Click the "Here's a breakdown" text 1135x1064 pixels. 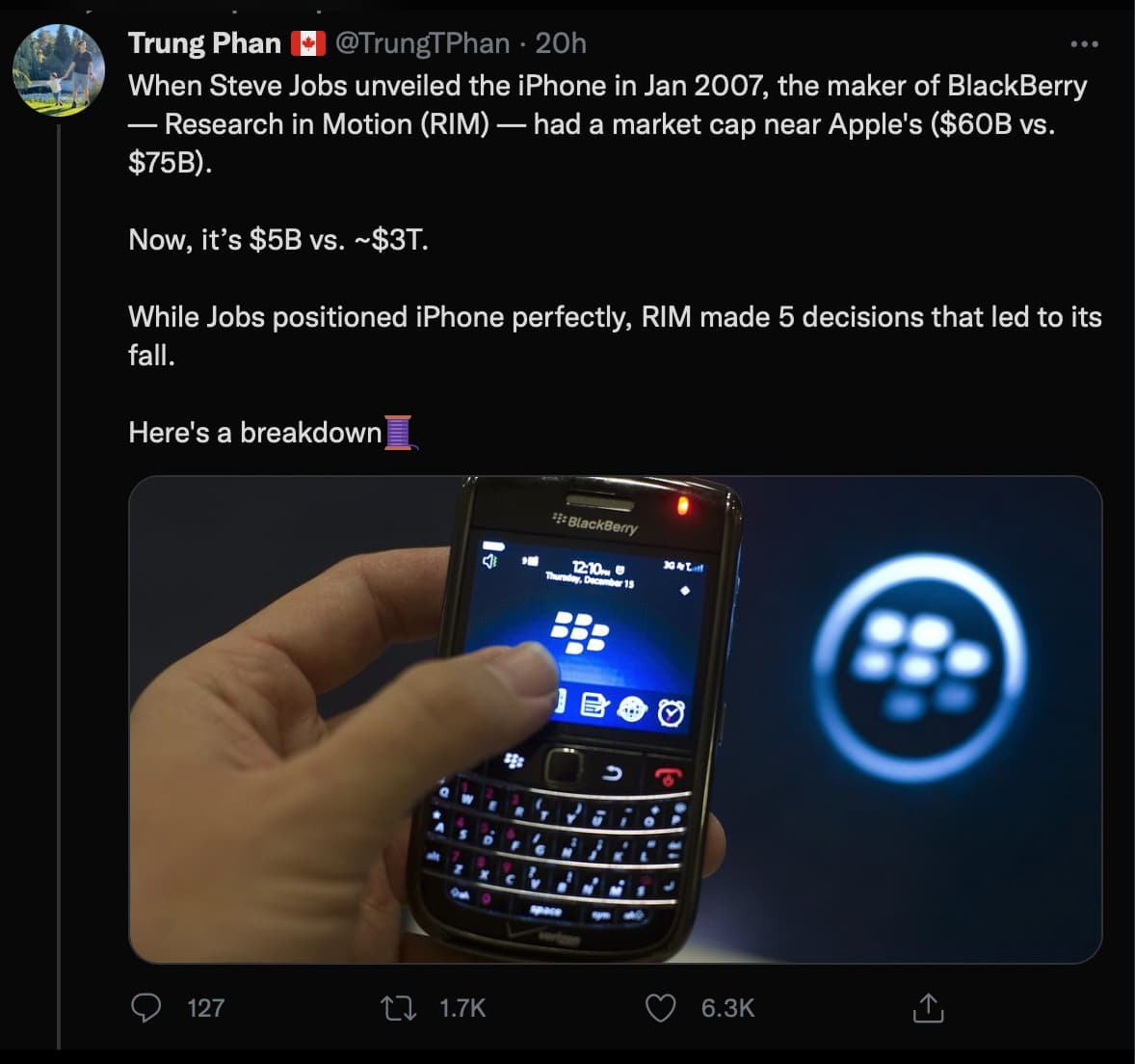click(255, 433)
